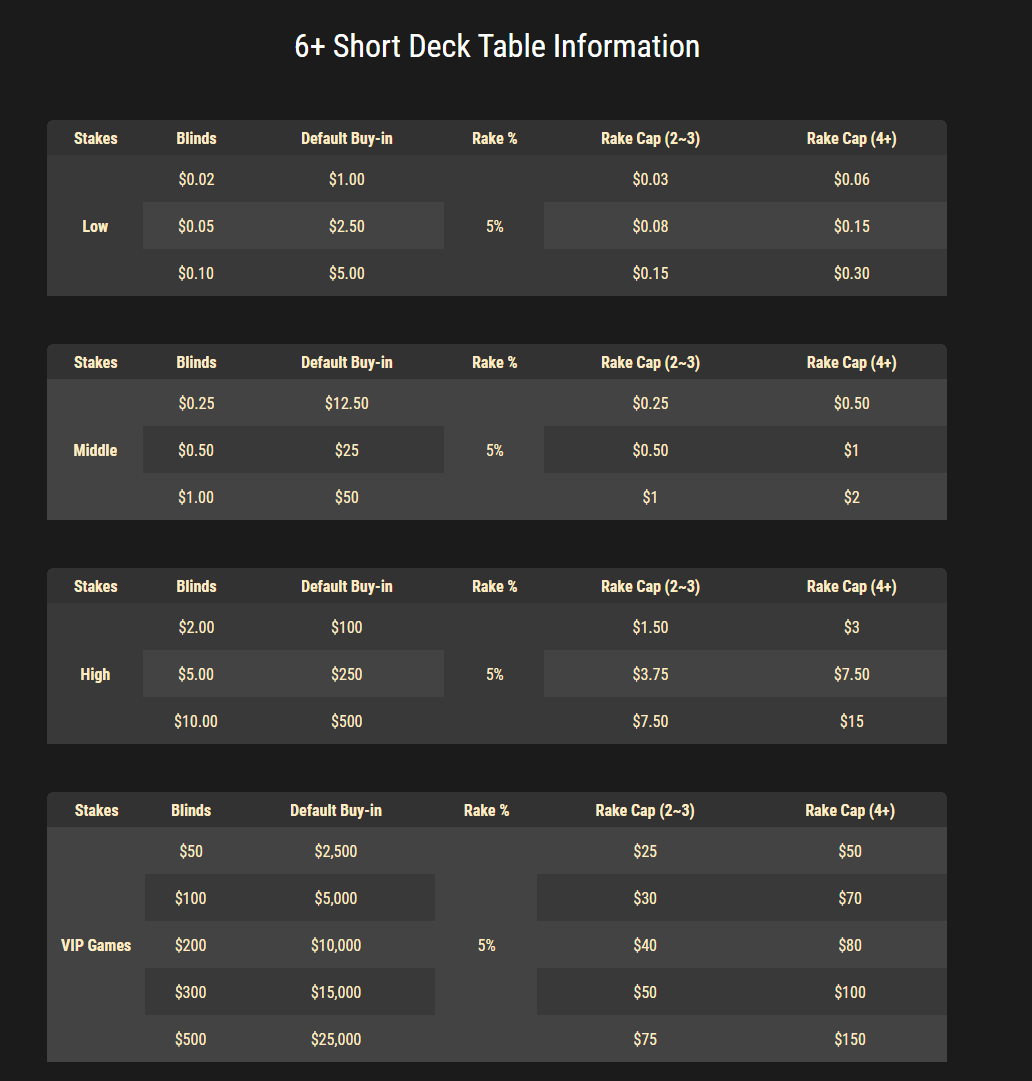1032x1081 pixels.
Task: Select the $3.75 rake cap cell
Action: pos(650,674)
